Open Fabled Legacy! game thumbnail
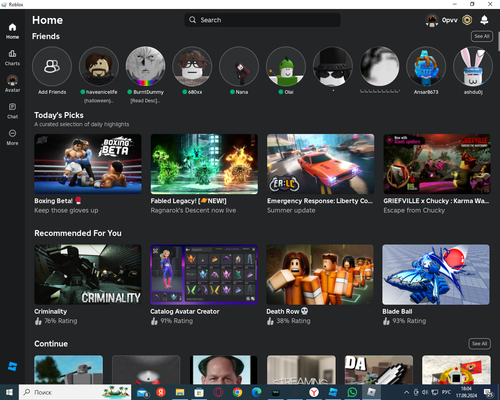 204,164
